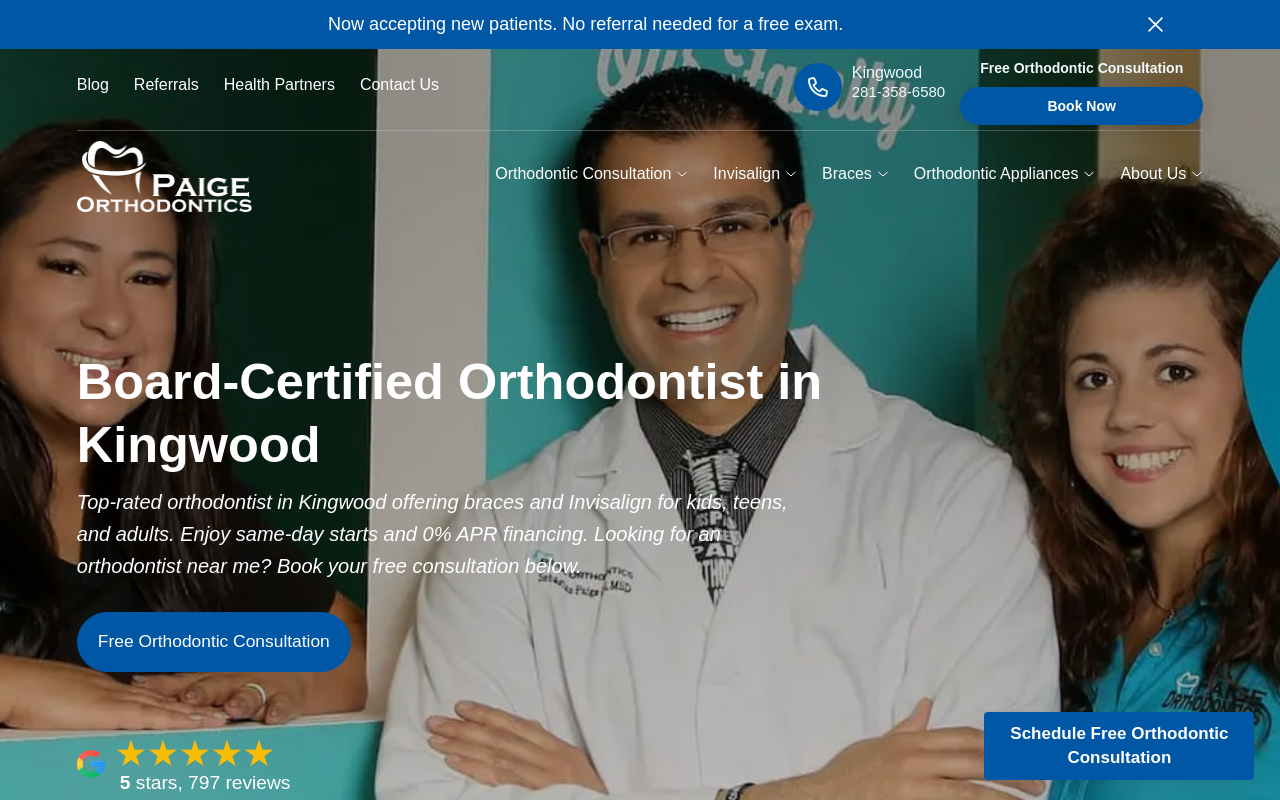Open the Orthodontic Appliances nav item
This screenshot has width=1280, height=800.
click(996, 174)
